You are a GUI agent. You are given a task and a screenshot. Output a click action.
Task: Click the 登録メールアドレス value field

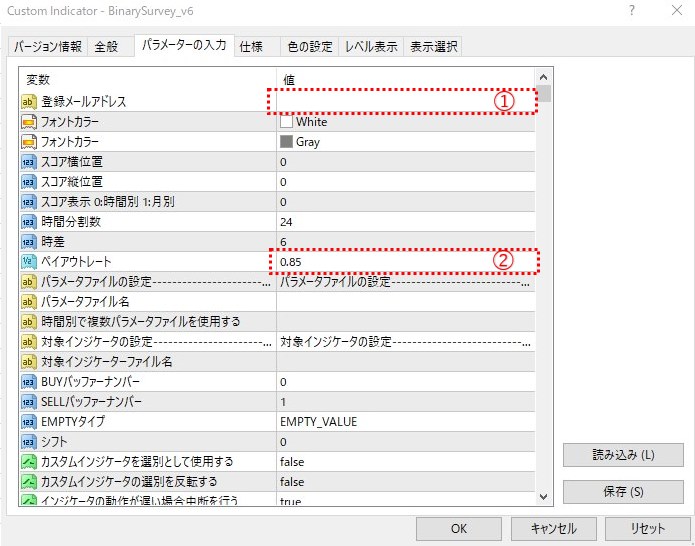click(x=406, y=101)
